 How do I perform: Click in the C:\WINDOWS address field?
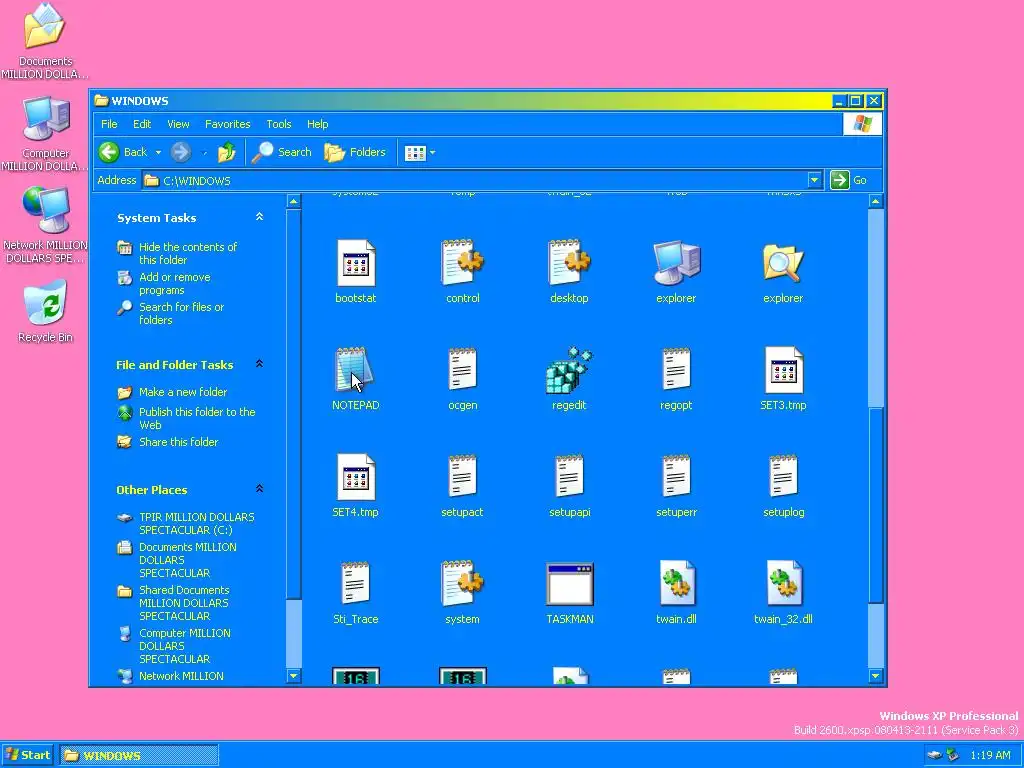click(x=475, y=180)
